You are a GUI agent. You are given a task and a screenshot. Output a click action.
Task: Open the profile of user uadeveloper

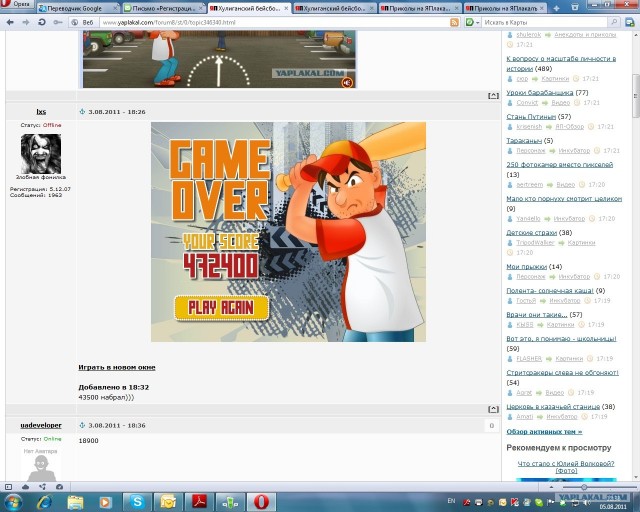pos(41,425)
